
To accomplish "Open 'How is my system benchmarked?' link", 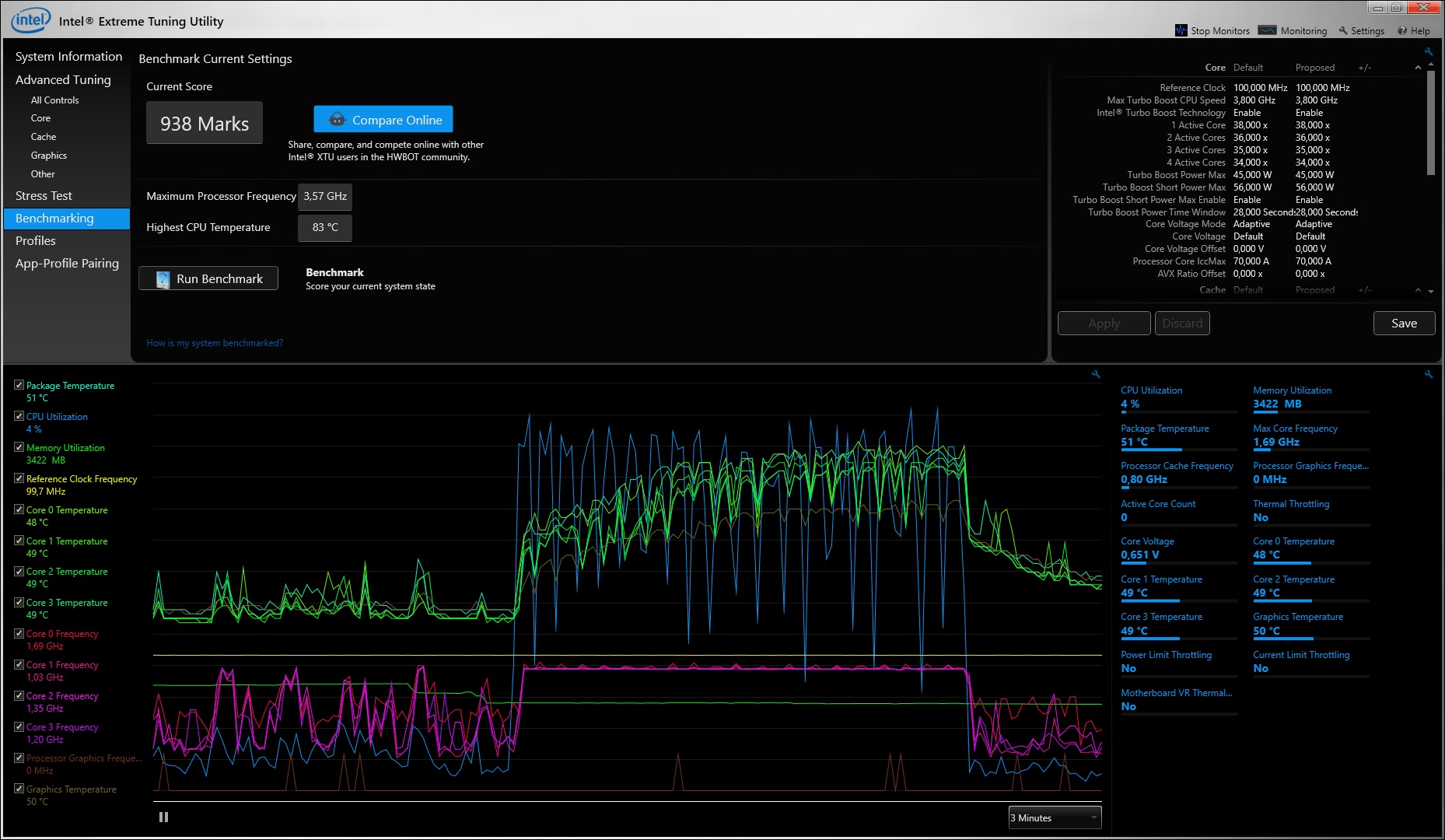I will pyautogui.click(x=215, y=343).
